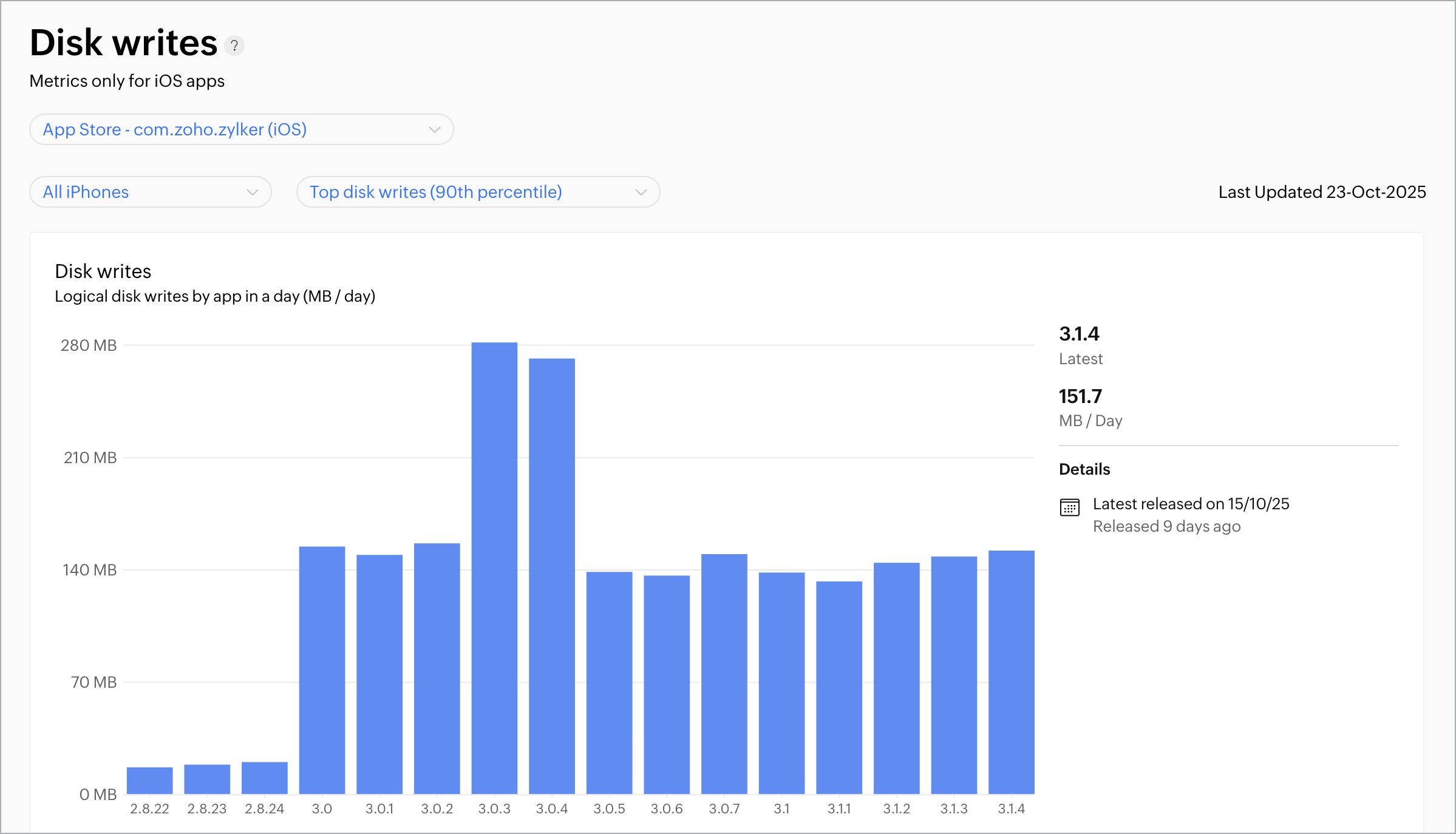
Task: Click chevron arrow in percentile selector
Action: click(641, 192)
